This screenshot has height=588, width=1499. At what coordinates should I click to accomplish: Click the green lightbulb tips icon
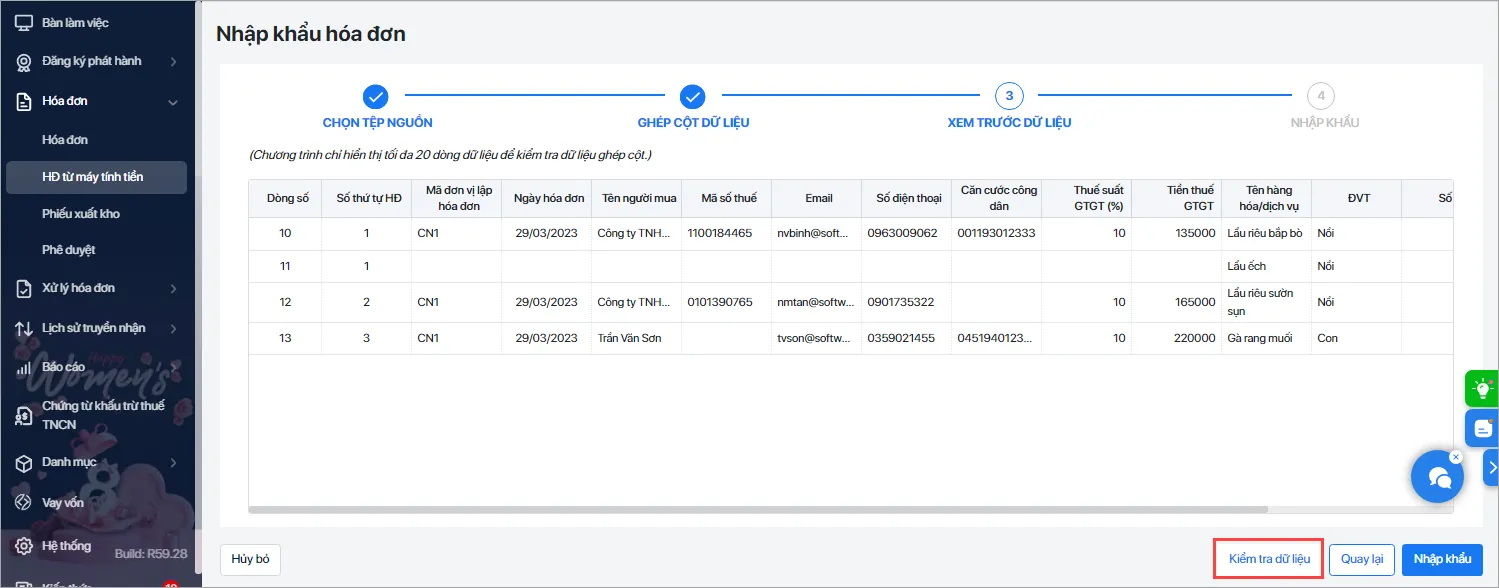[1481, 389]
